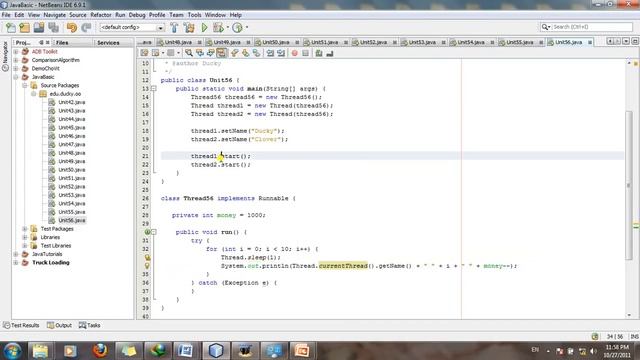
Task: Click the Comment editor toolbar icon
Action: pyautogui.click(x=319, y=53)
